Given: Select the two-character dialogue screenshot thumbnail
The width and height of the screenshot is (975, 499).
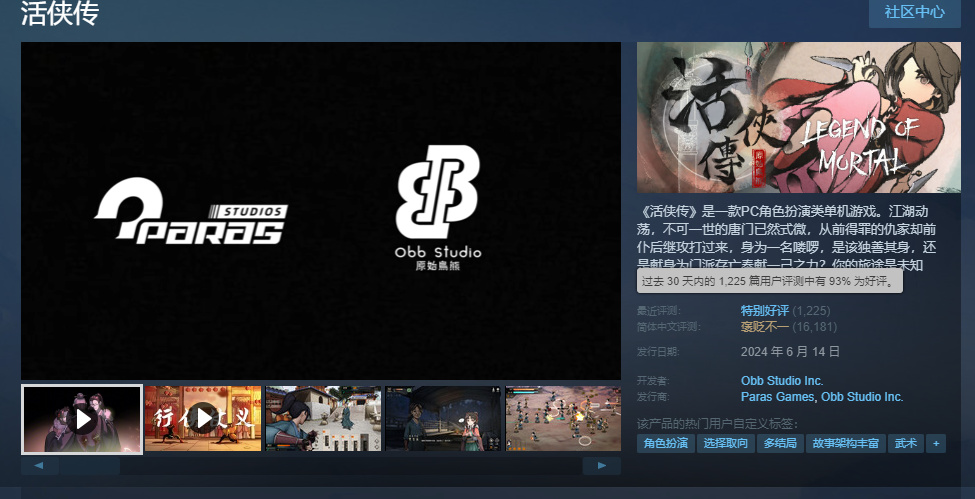Looking at the screenshot, I should [443, 419].
